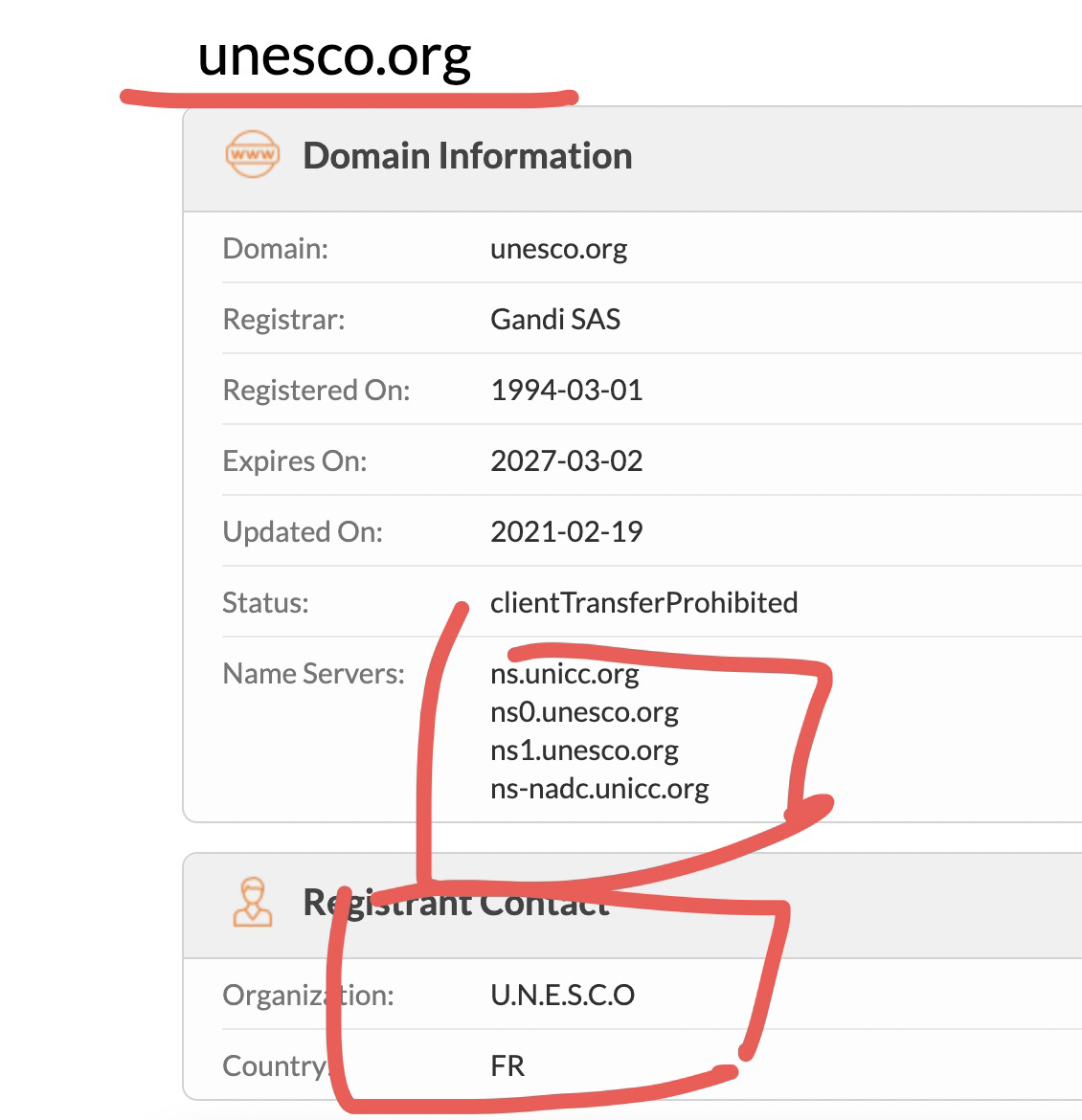Click the 2021-02-19 updated date

[x=566, y=531]
